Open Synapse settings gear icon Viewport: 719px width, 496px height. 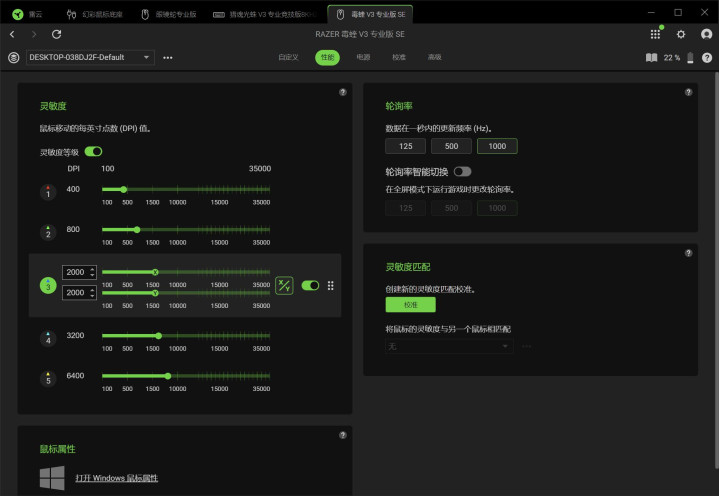[x=681, y=34]
